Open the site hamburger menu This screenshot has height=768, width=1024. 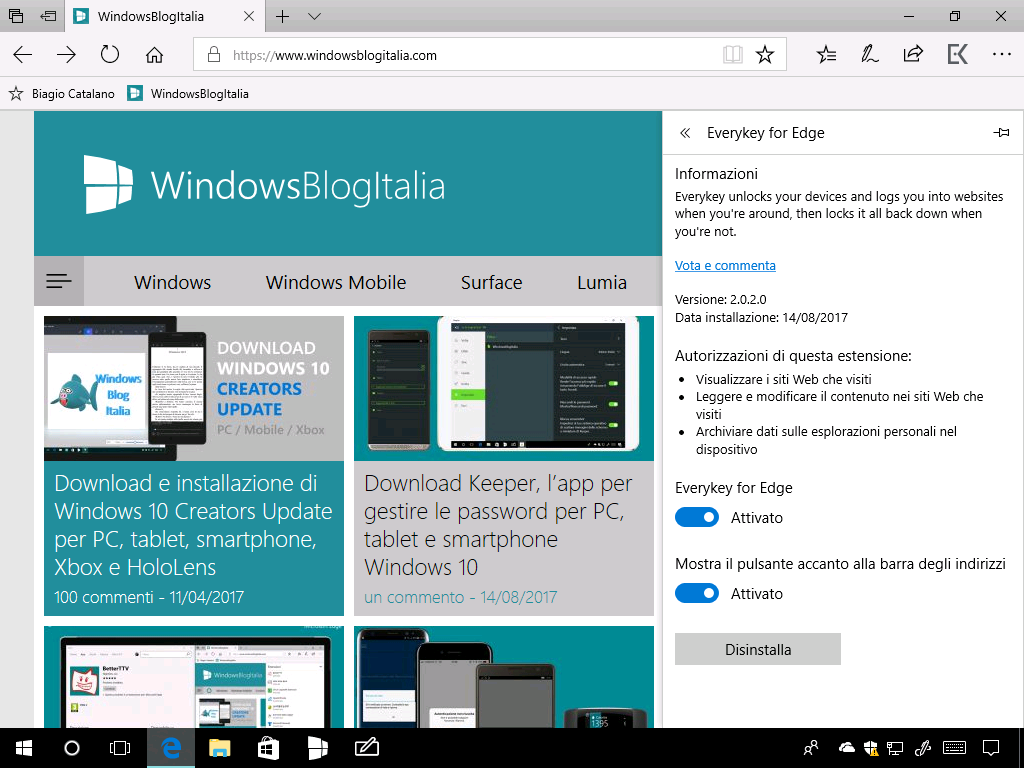coord(59,281)
